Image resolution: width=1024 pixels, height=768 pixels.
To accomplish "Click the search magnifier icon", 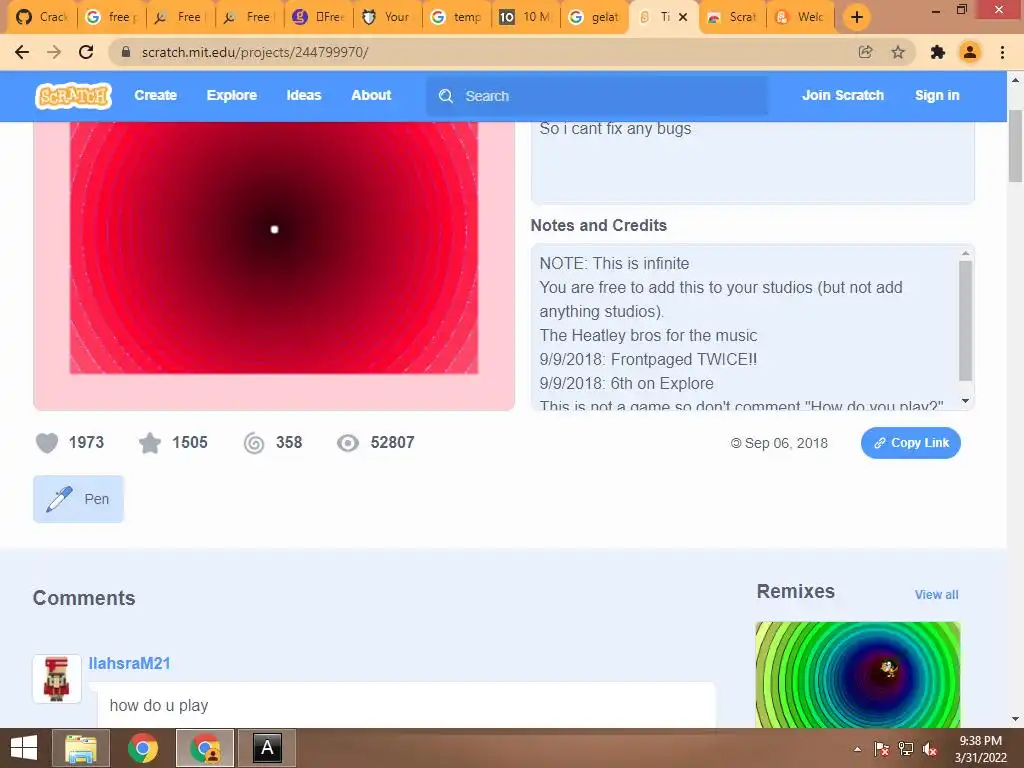I will coord(446,96).
